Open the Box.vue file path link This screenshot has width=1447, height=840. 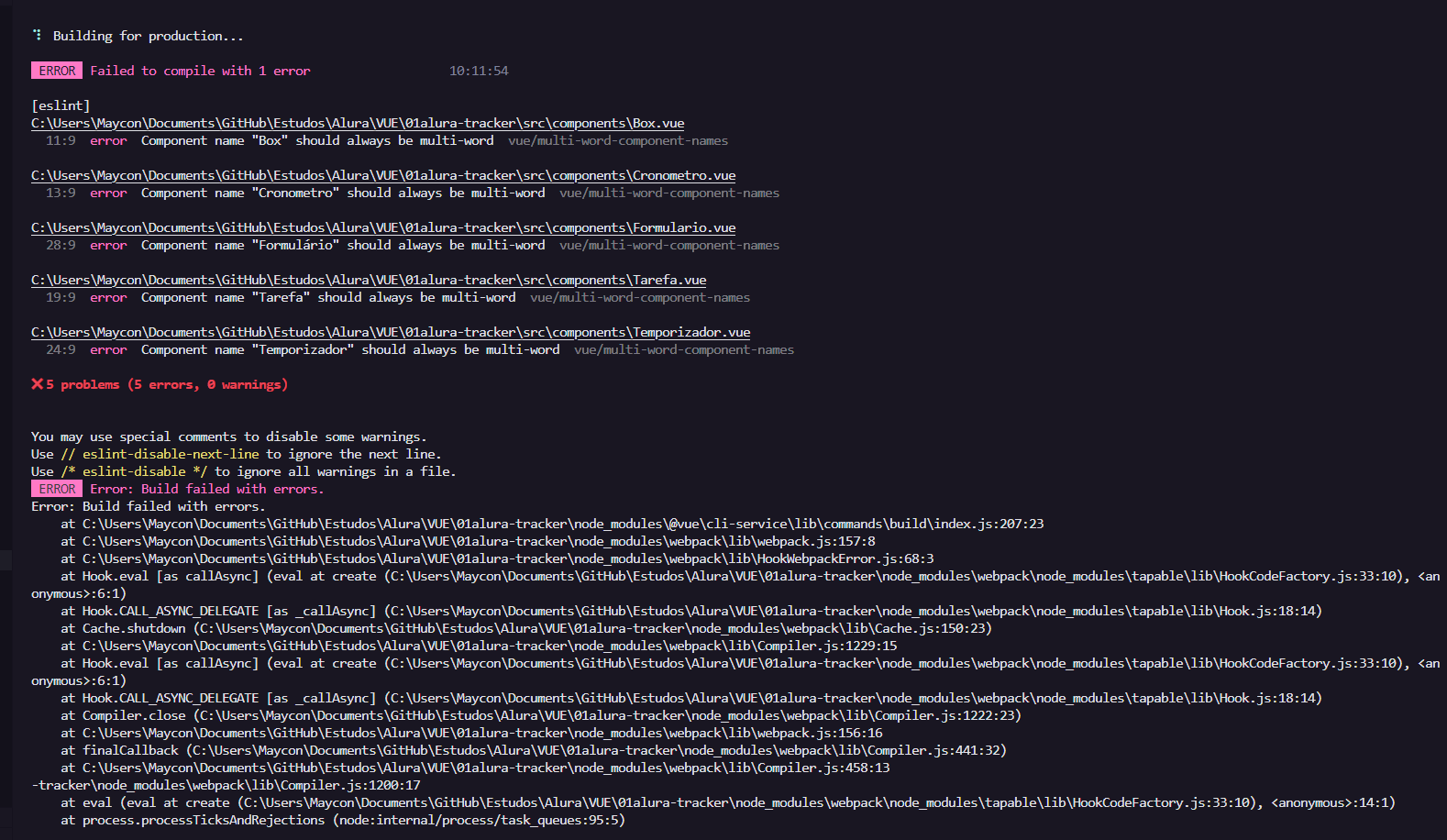coord(358,123)
